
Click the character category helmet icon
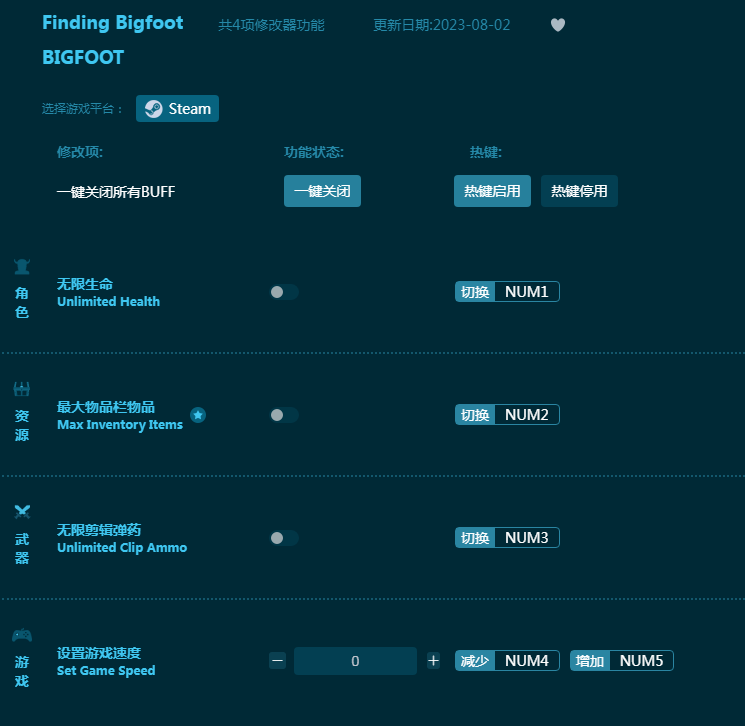pos(22,267)
